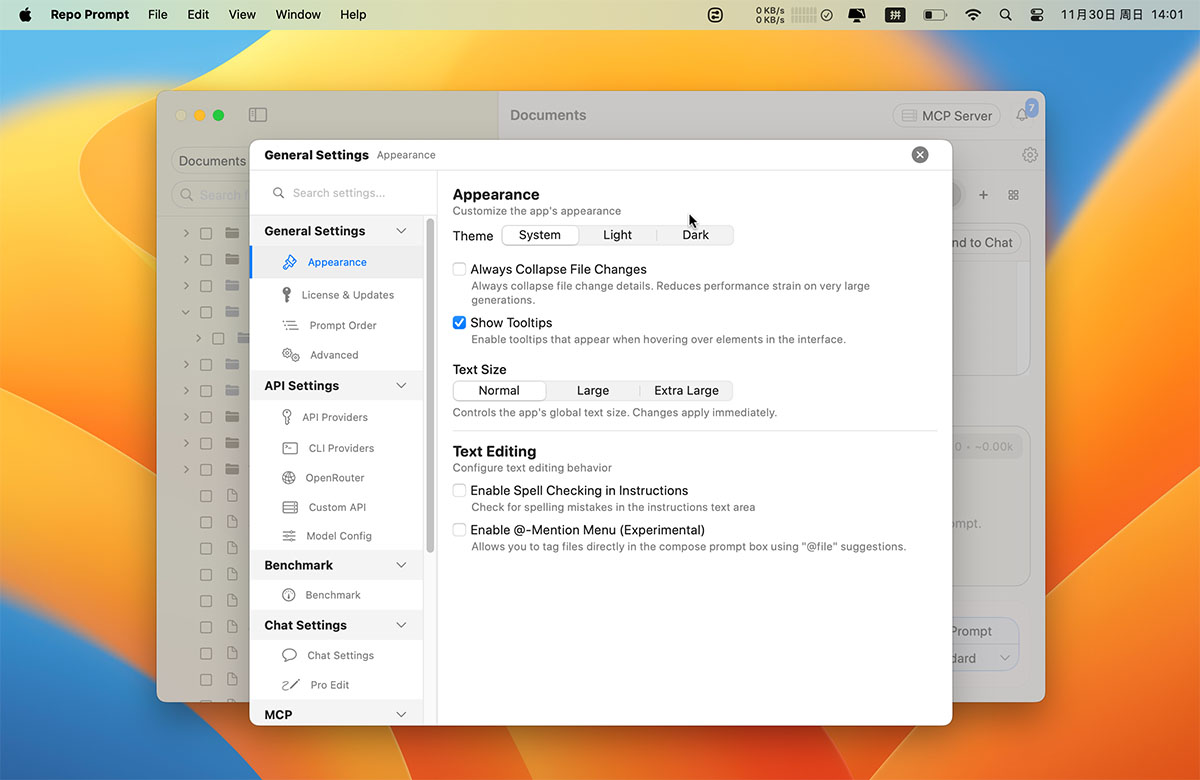Click the Prompt Order list icon

pyautogui.click(x=290, y=325)
